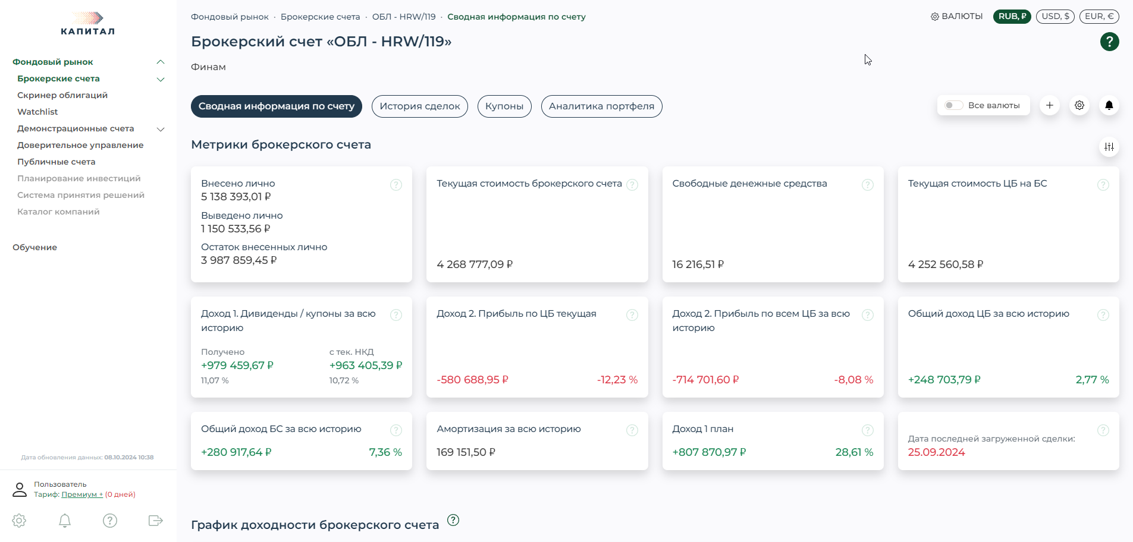Show hint for Общий доход БС card

[x=396, y=430]
